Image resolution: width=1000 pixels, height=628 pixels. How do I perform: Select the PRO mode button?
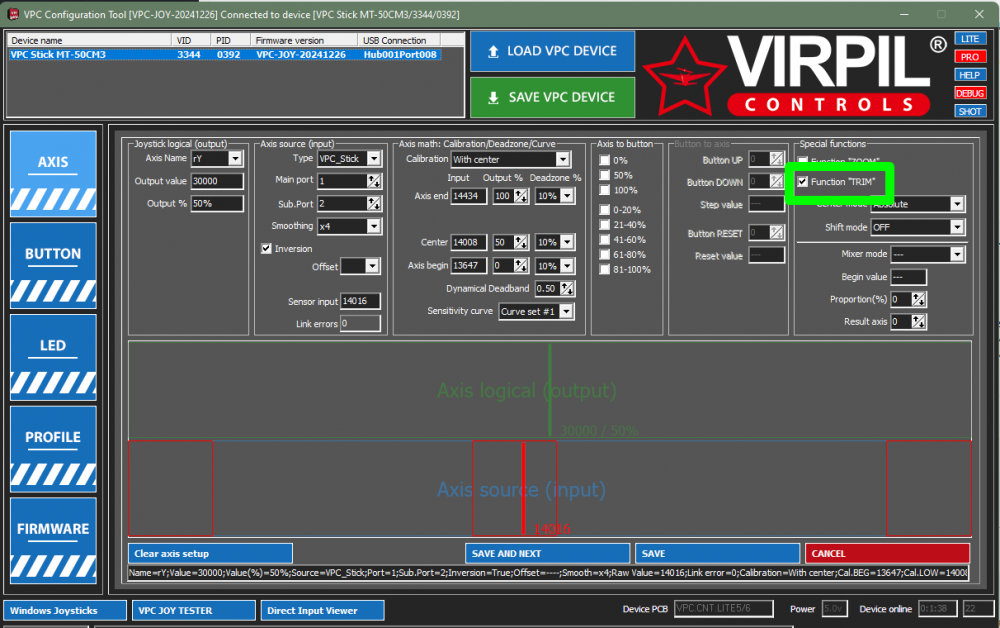(970, 57)
